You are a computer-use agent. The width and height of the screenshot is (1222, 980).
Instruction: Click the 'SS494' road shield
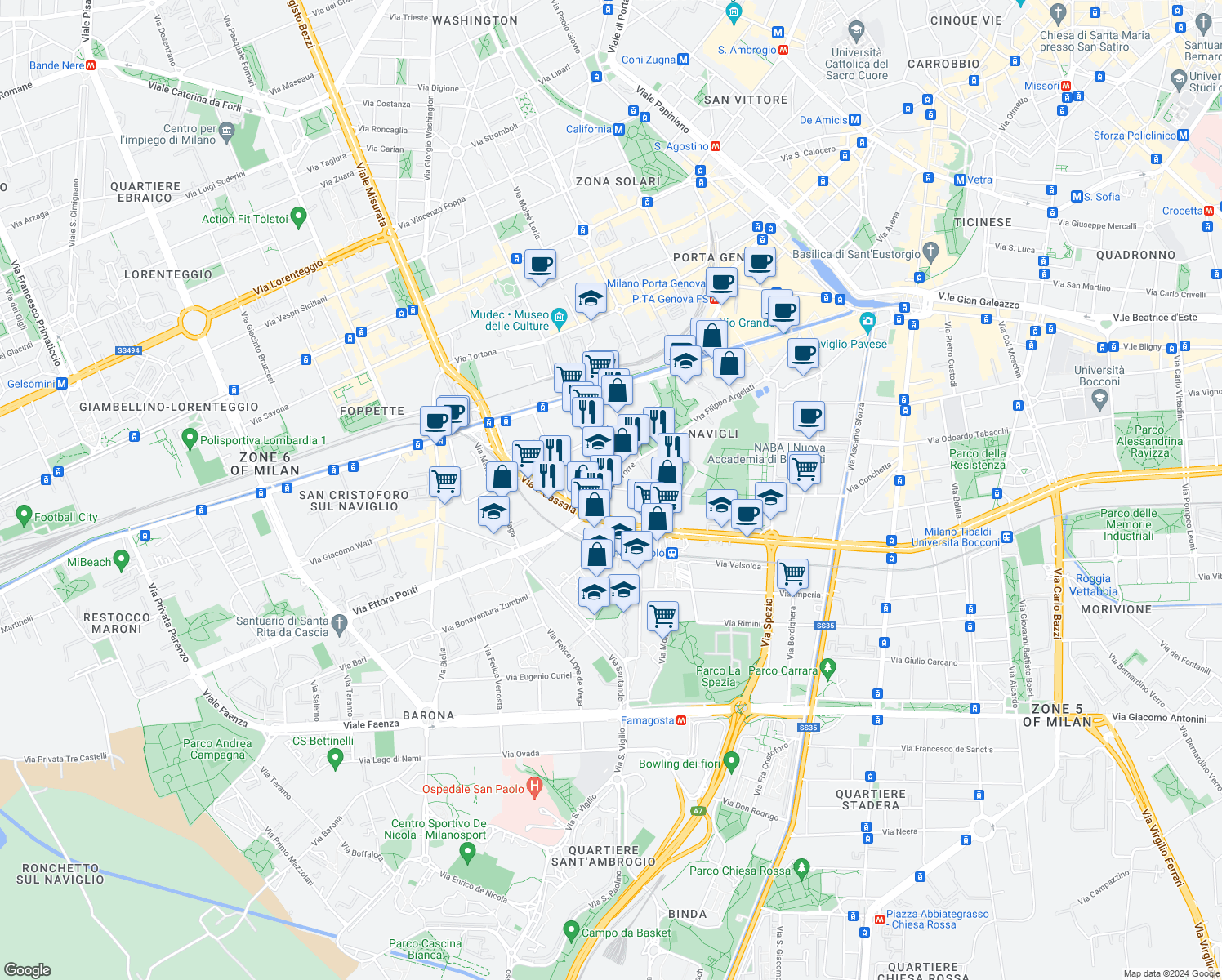point(128,350)
